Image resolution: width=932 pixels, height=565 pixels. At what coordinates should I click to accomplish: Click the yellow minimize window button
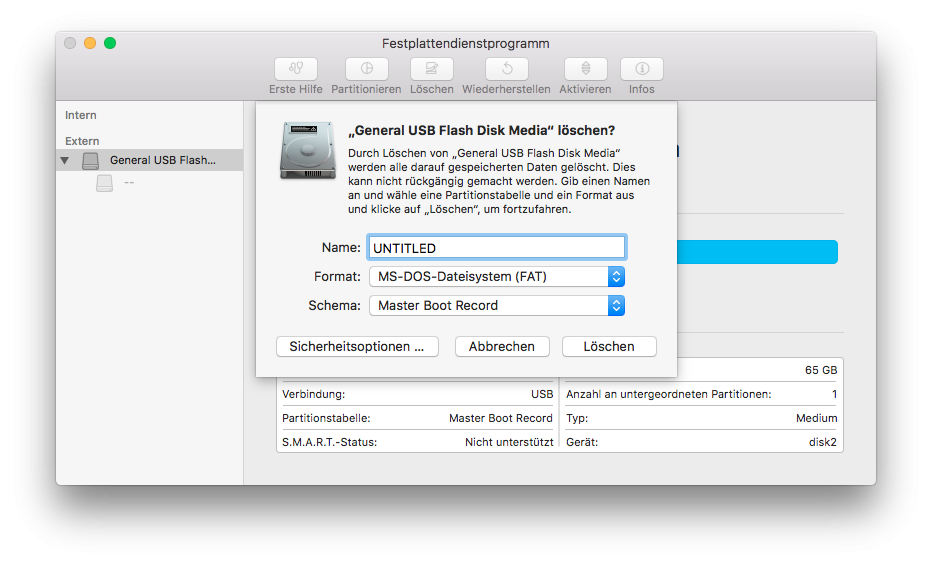click(x=90, y=43)
